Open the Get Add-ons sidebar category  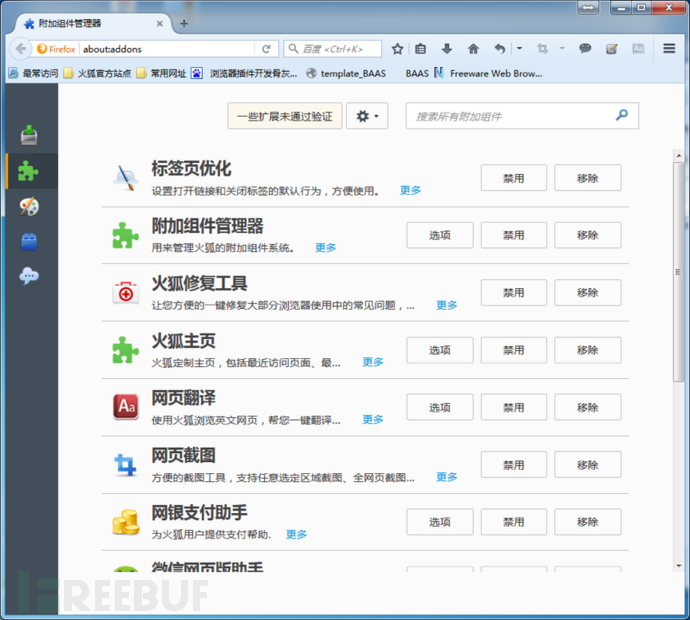(29, 135)
